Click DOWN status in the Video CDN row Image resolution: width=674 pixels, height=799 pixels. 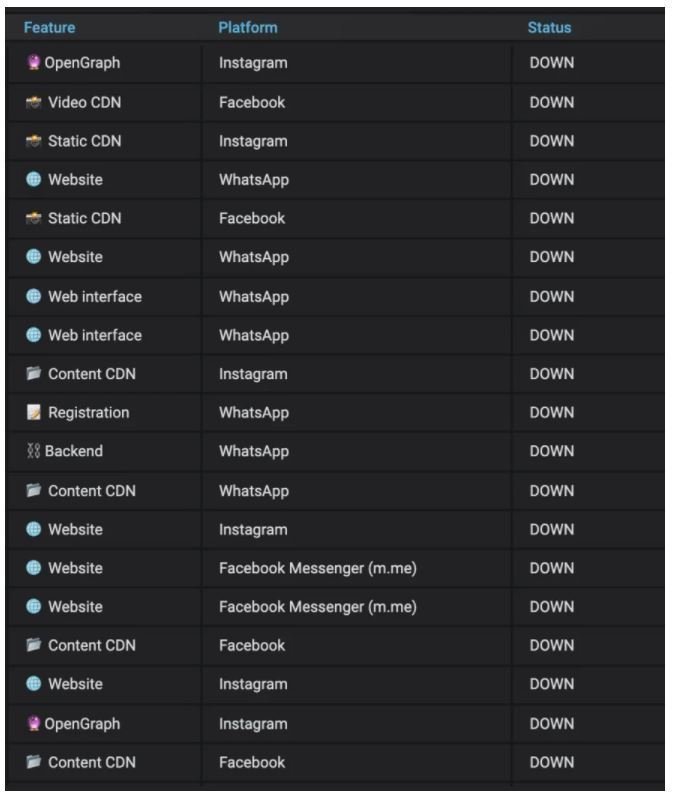click(x=552, y=102)
